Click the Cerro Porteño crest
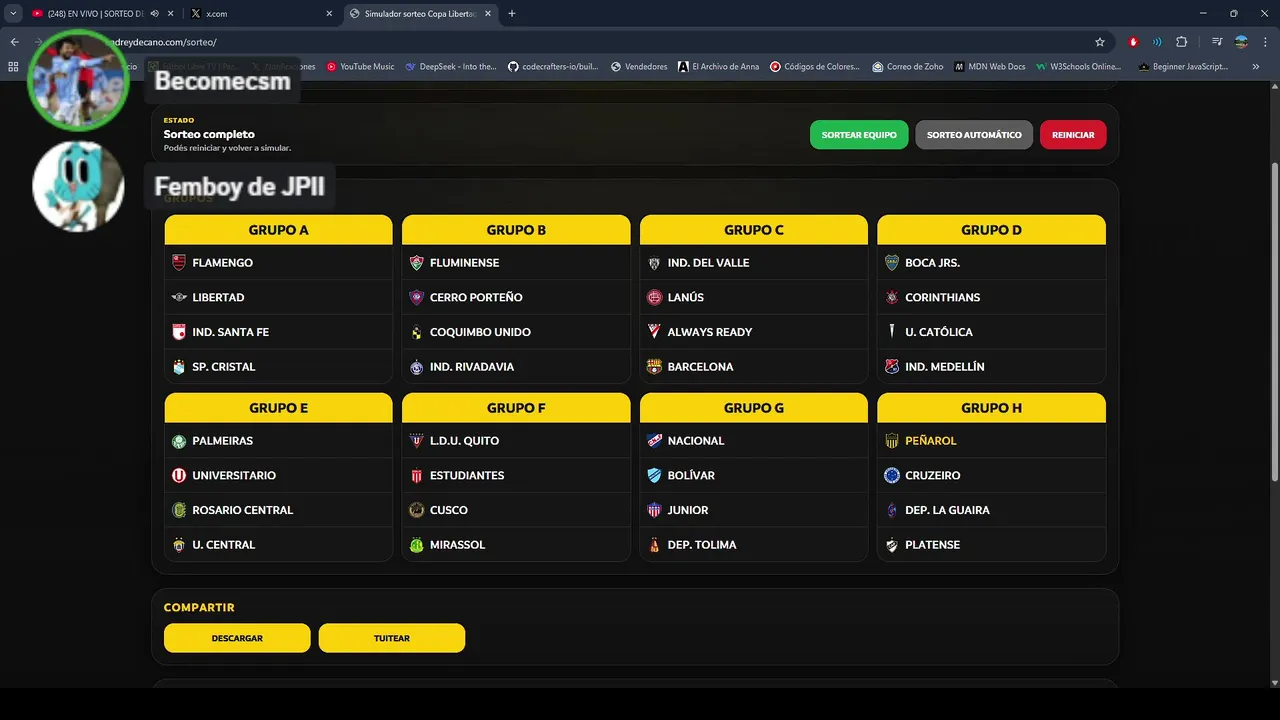 coord(416,297)
